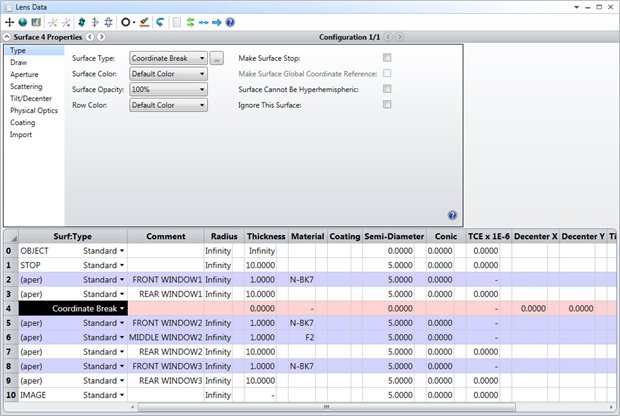The width and height of the screenshot is (620, 416).
Task: Select the Tilt/Decenter properties tab
Action: (x=31, y=98)
